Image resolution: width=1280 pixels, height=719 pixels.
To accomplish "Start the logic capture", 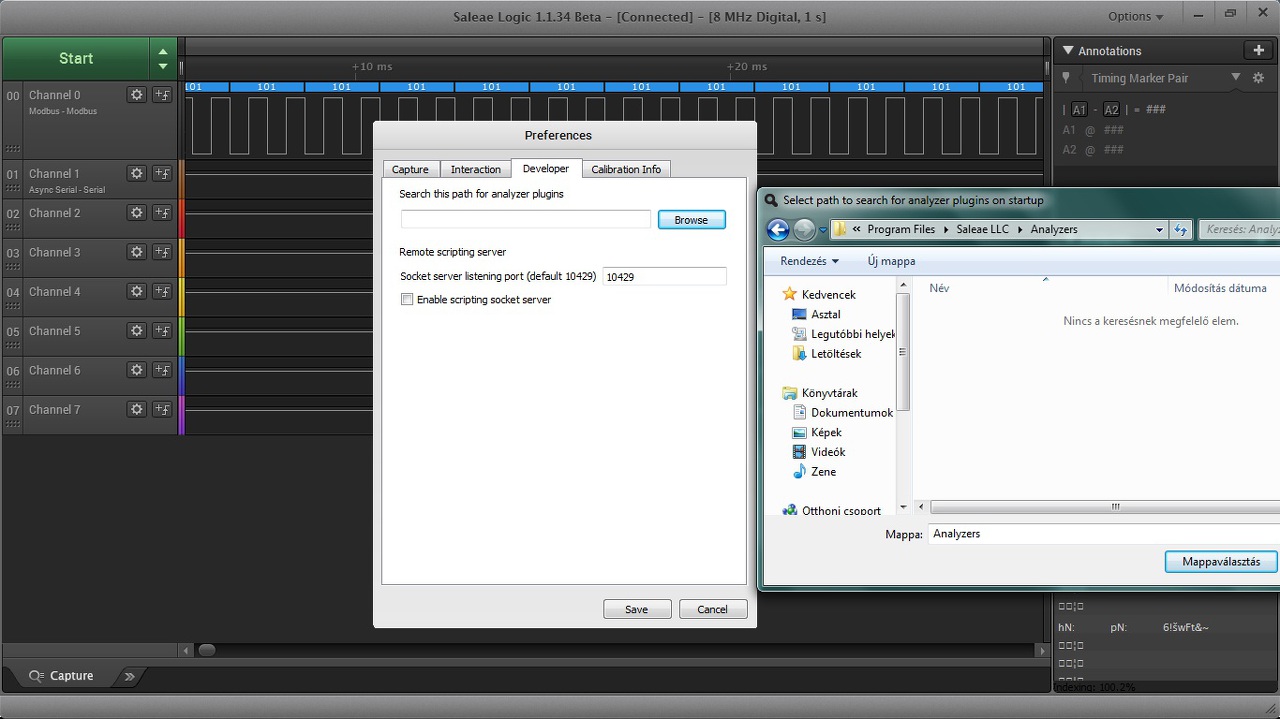I will pos(76,58).
